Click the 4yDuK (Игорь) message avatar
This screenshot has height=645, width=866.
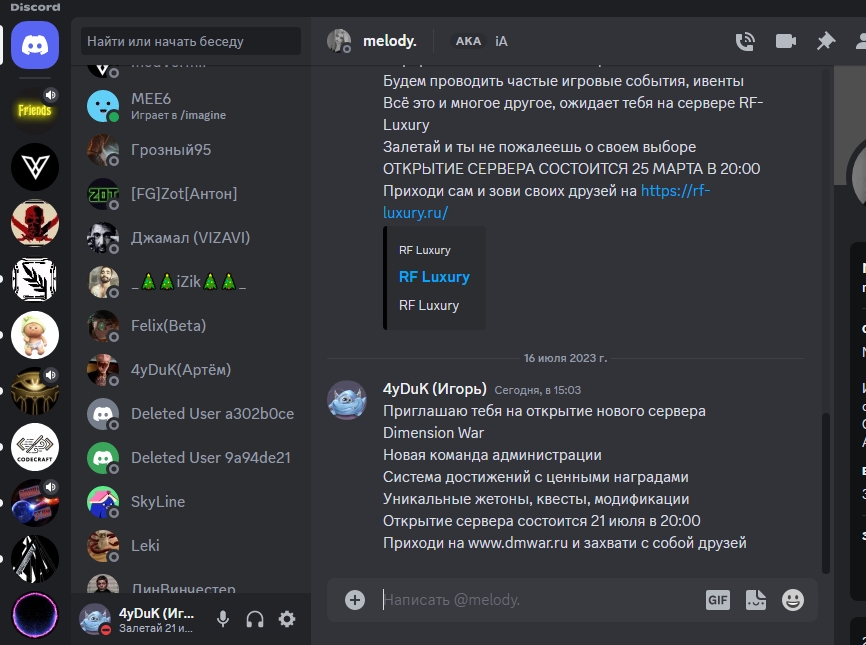point(347,400)
